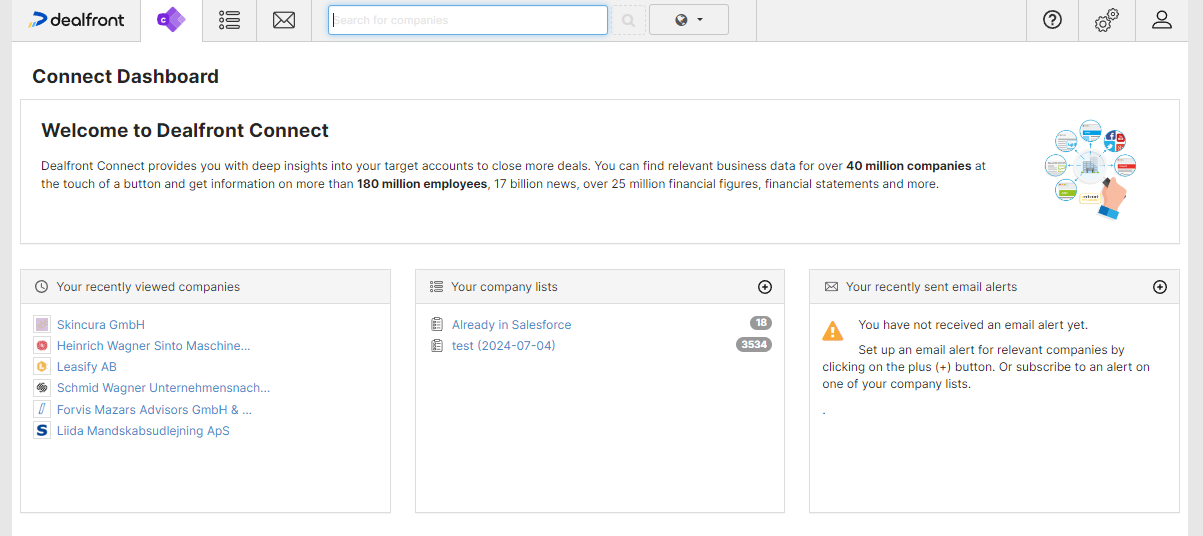
Task: Click the Dealfront logo
Action: pyautogui.click(x=77, y=20)
